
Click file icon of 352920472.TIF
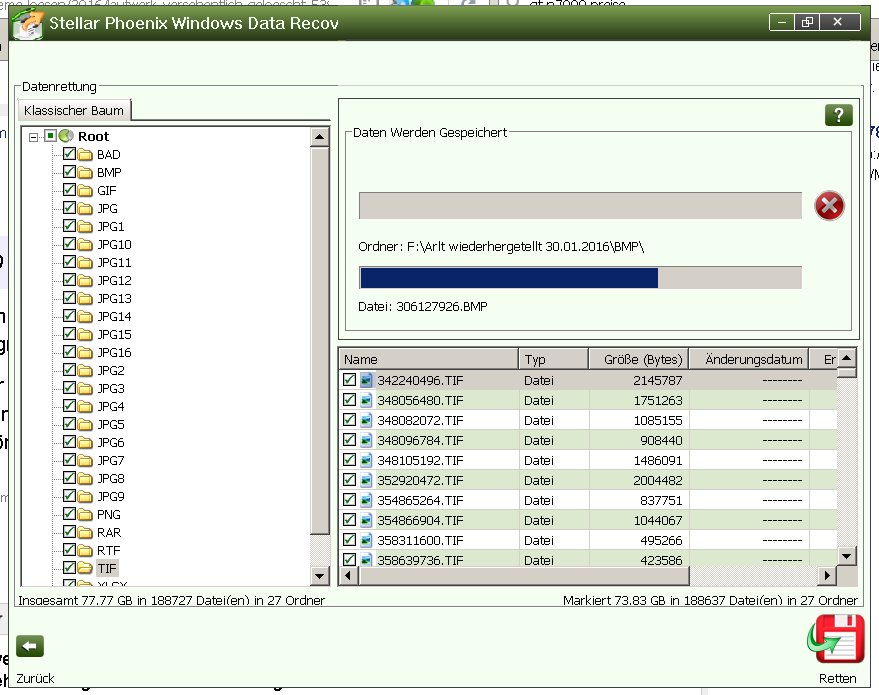tap(366, 480)
